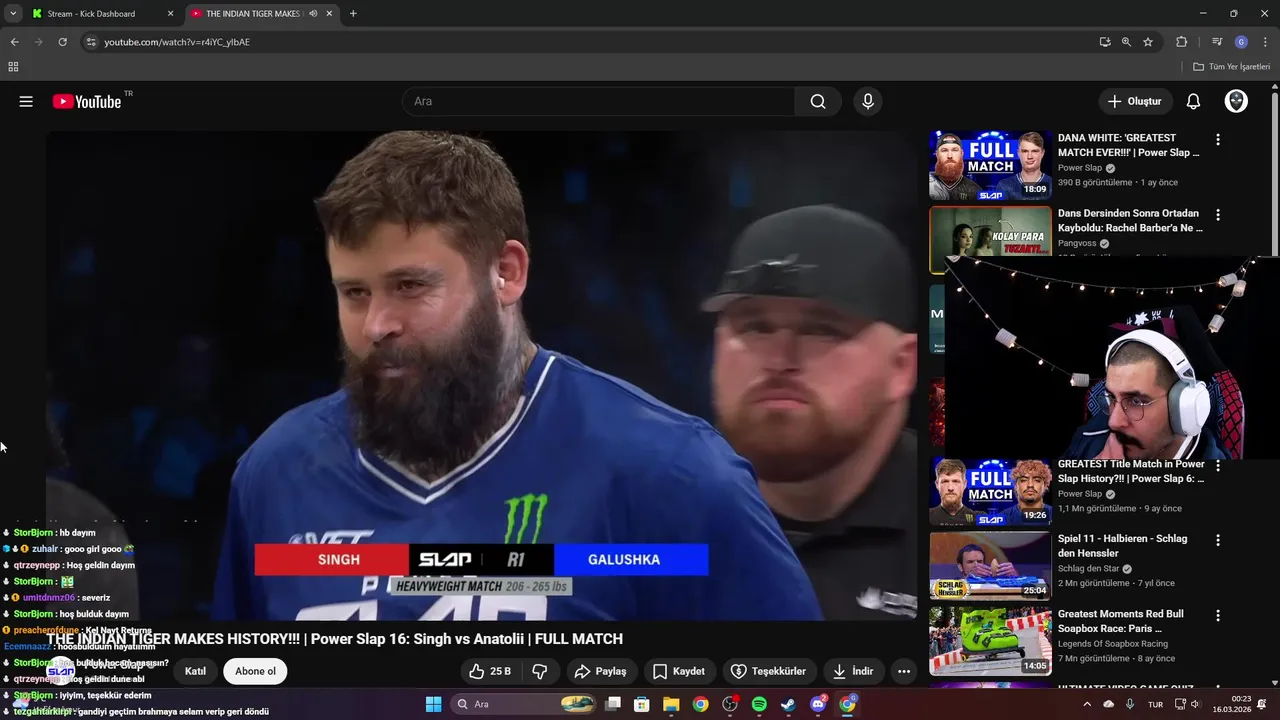View site information icon in address bar
Viewport: 1280px width, 720px height.
click(91, 42)
